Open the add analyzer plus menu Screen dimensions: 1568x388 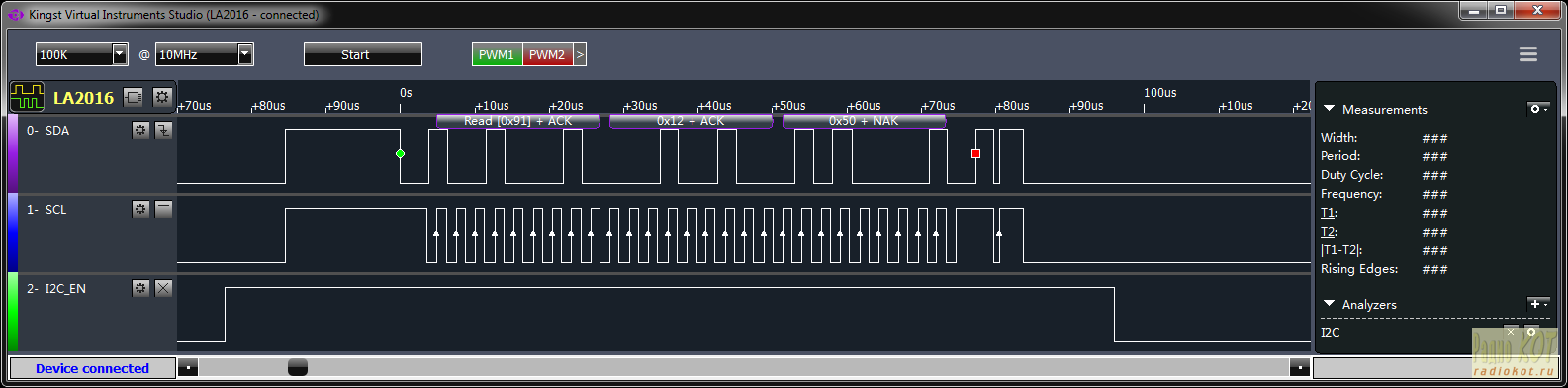click(x=1538, y=303)
